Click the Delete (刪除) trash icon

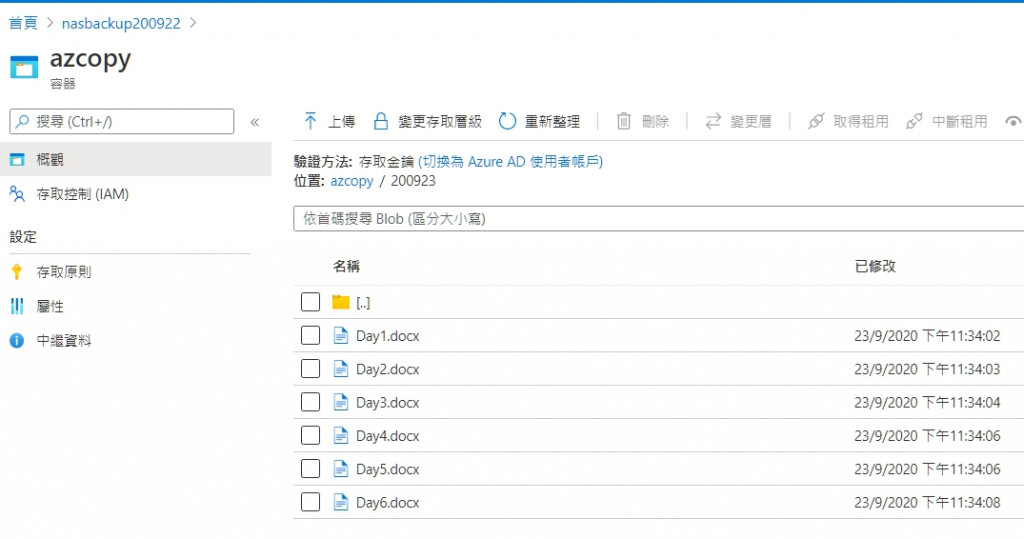pos(624,121)
